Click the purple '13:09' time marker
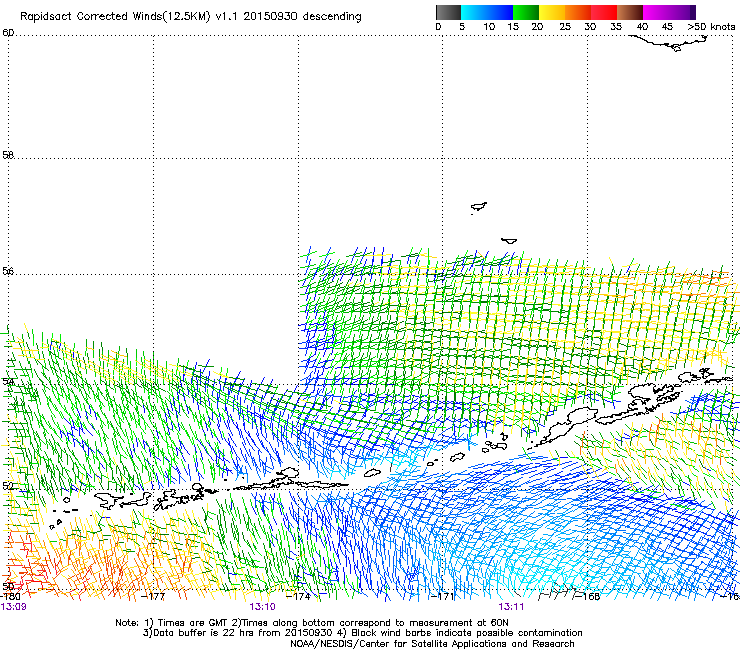The height and width of the screenshot is (650, 740). coord(13,607)
